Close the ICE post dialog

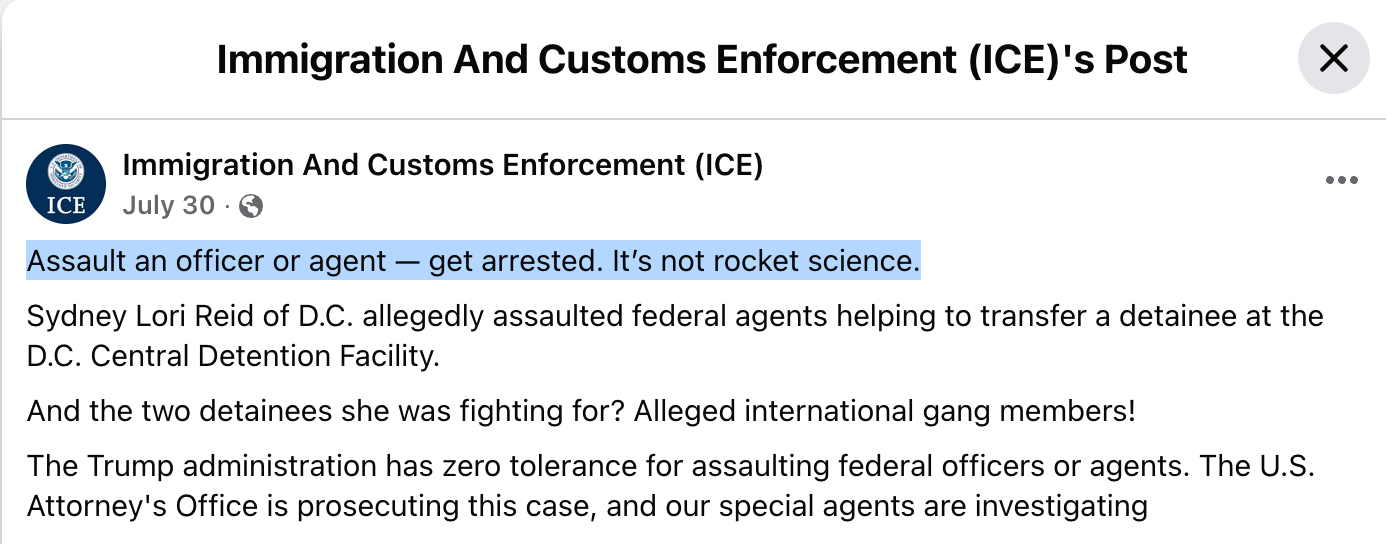point(1333,60)
